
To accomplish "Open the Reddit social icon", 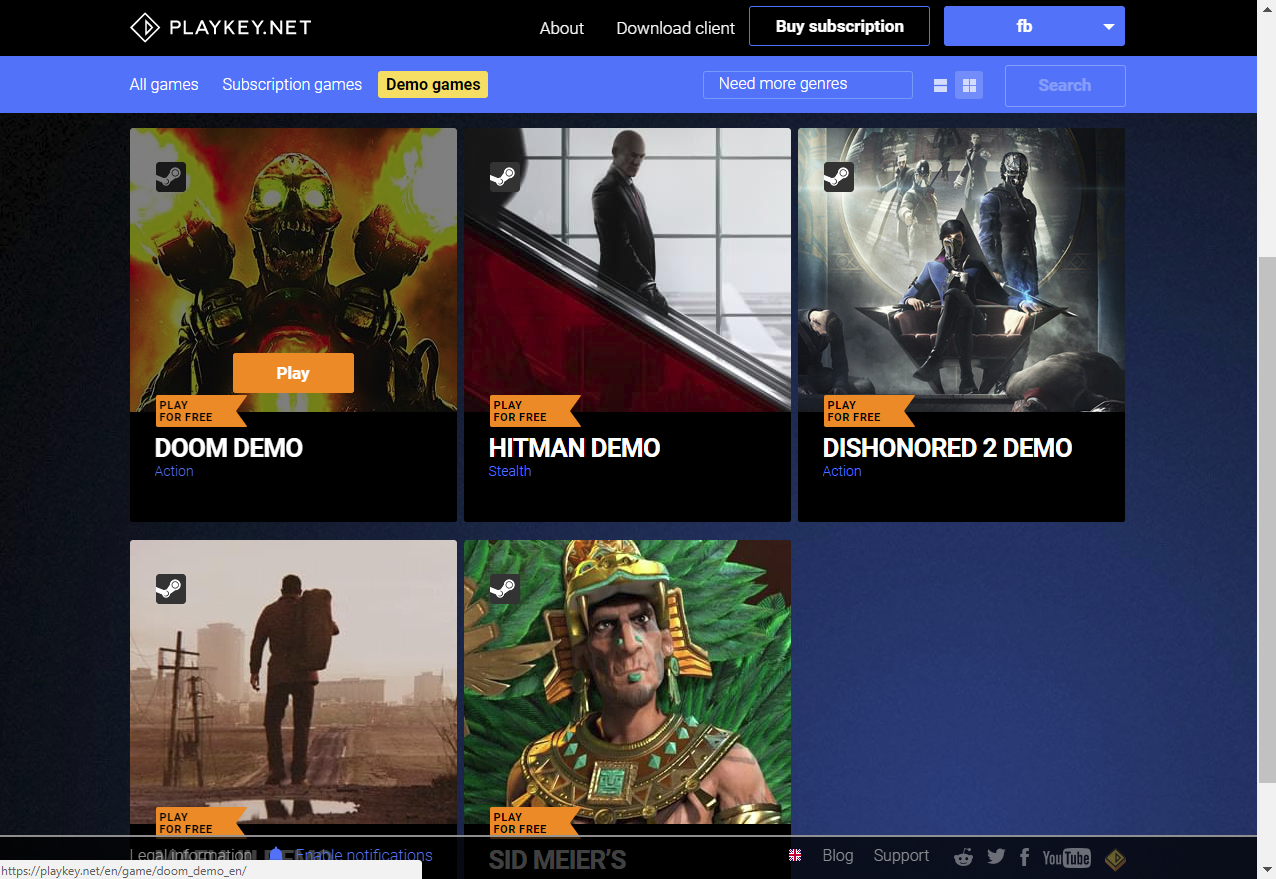I will click(964, 857).
